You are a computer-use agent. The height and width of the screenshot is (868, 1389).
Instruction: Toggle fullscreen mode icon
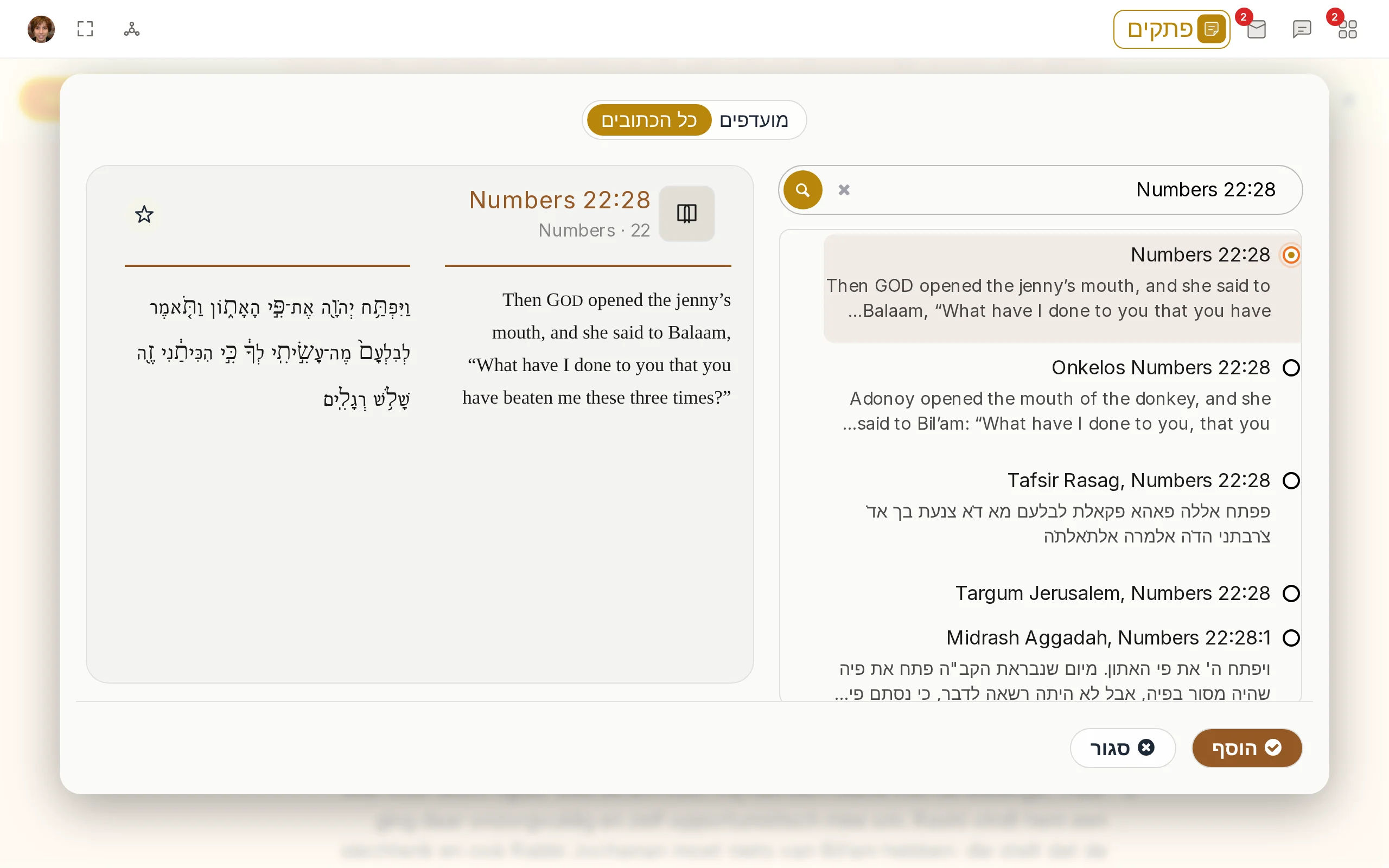pos(85,29)
